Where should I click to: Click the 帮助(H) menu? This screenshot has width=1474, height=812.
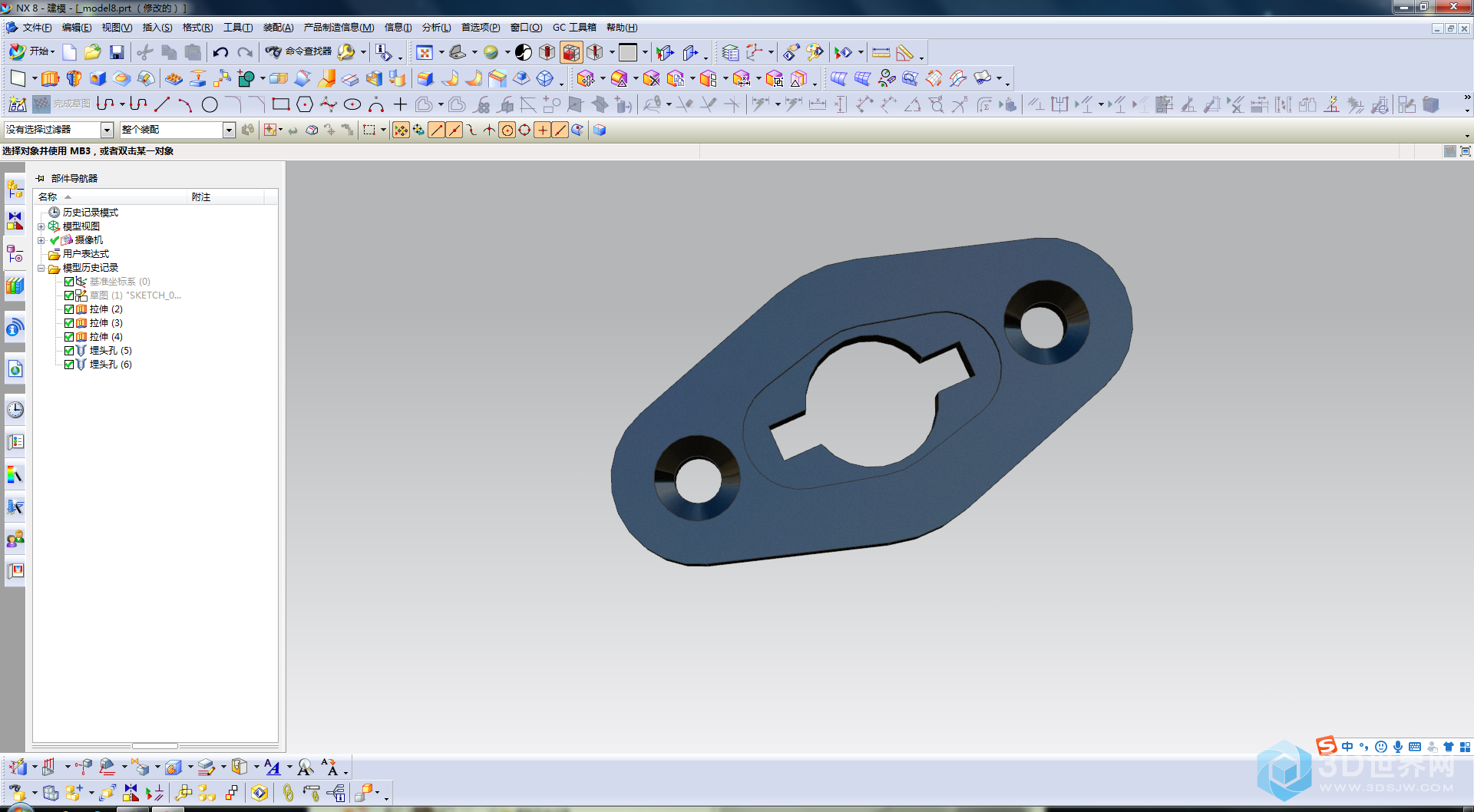point(622,28)
